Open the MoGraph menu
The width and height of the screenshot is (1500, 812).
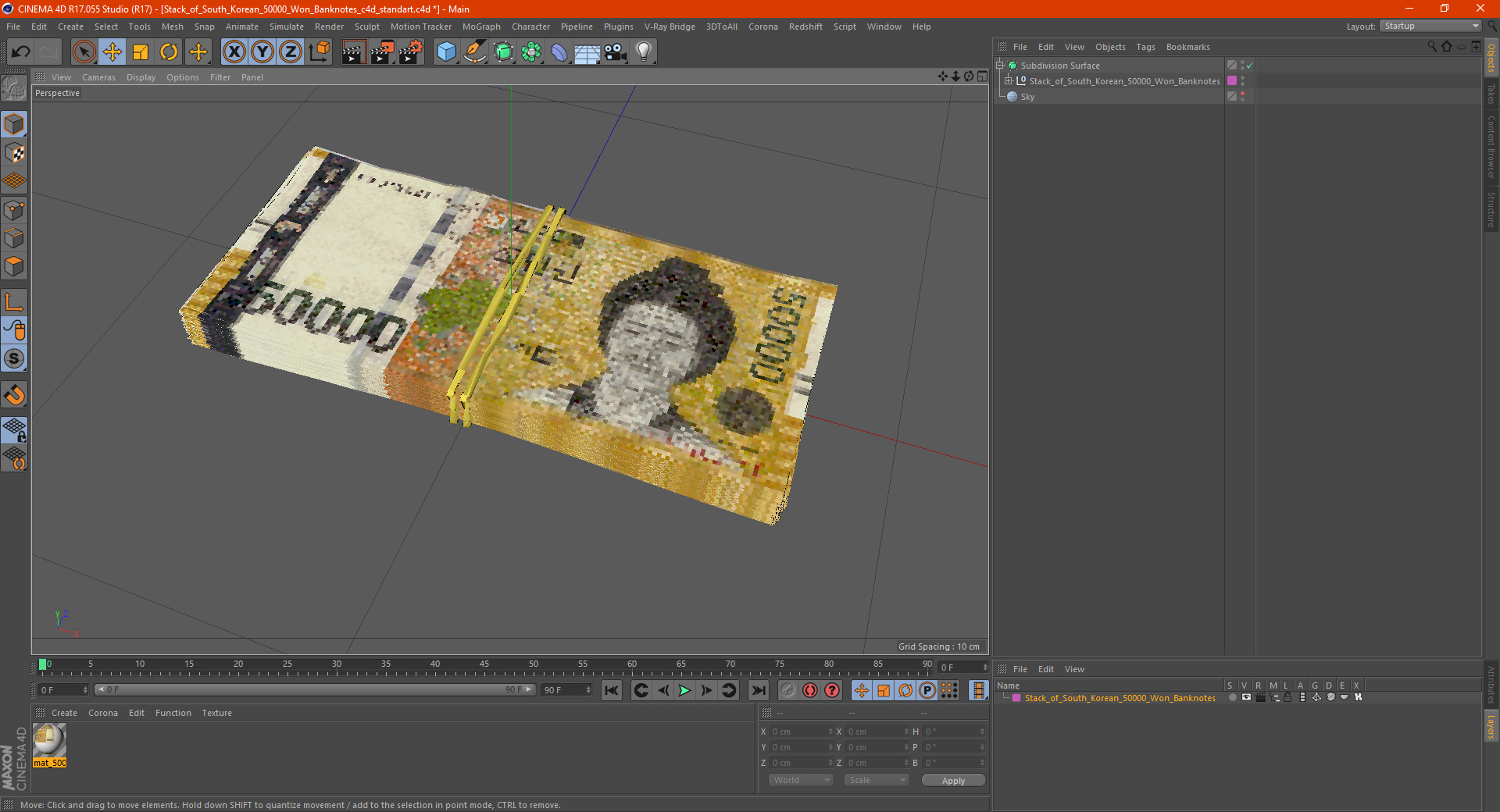pyautogui.click(x=481, y=27)
